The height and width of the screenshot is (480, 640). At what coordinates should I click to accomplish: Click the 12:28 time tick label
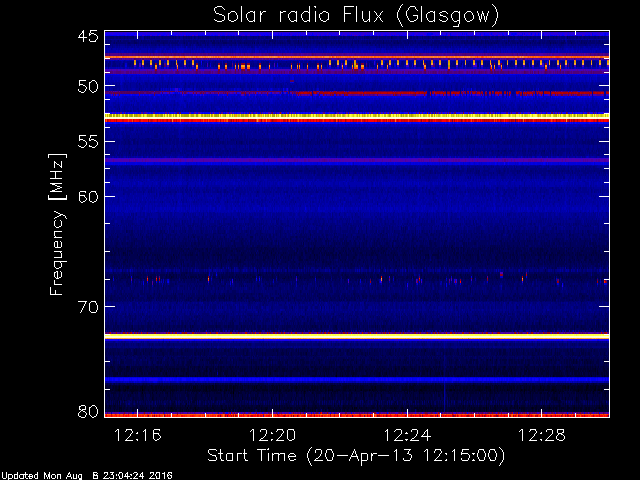click(542, 435)
